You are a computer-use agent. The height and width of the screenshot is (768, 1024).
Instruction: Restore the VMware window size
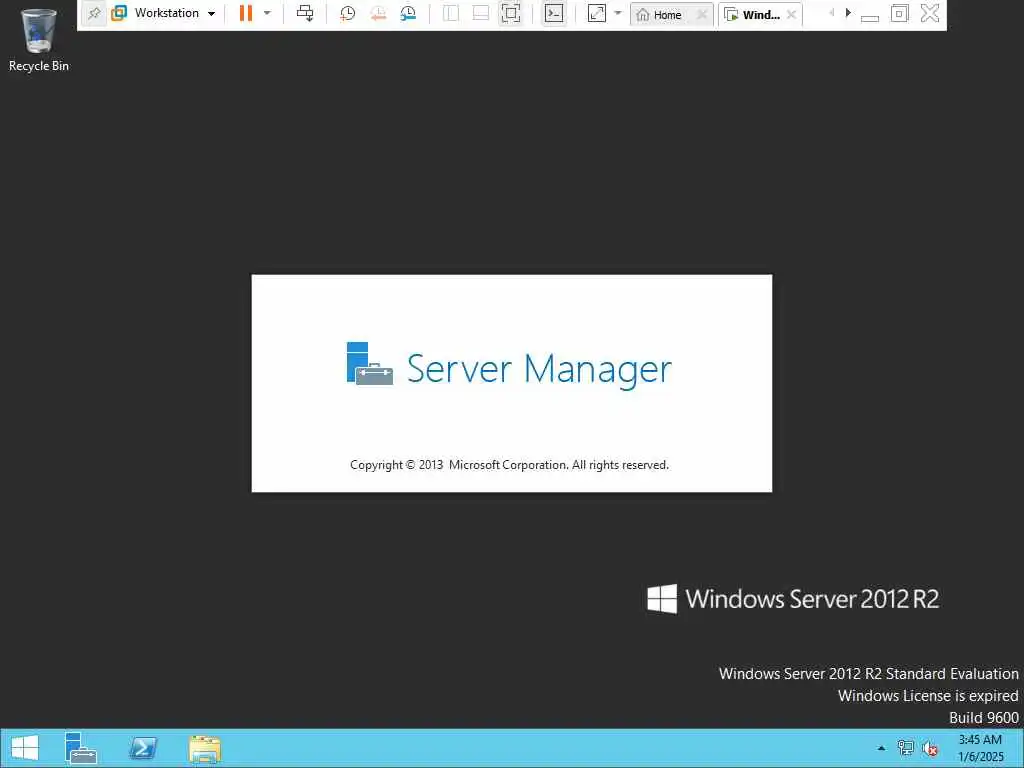(899, 13)
